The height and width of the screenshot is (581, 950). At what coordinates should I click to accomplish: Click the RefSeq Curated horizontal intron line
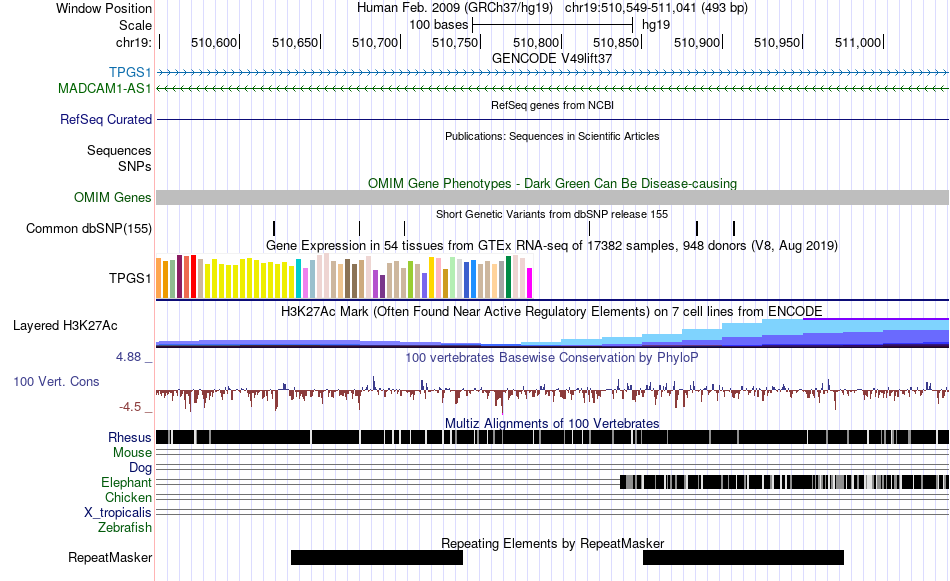(552, 119)
